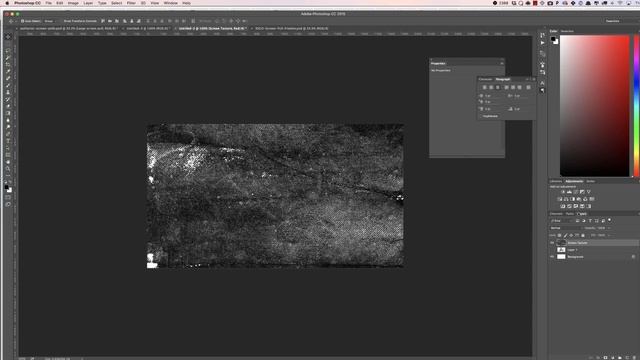
Task: Left align text in Paragraph panel
Action: [484, 87]
